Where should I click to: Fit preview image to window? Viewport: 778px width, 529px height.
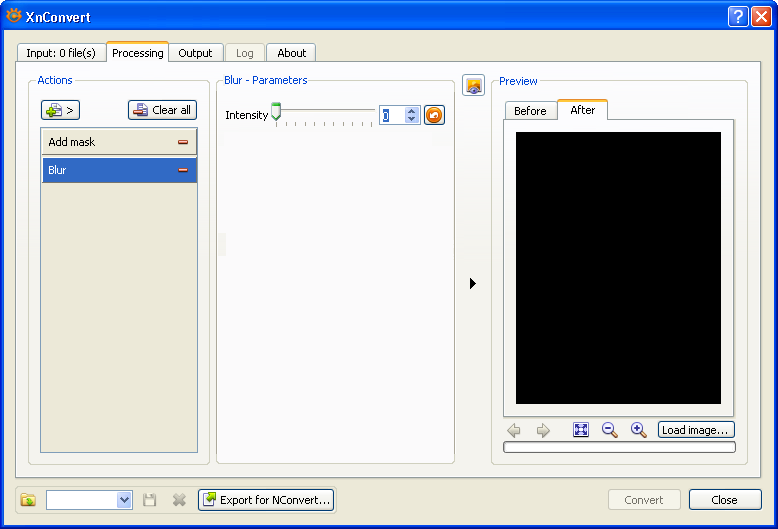click(x=581, y=430)
